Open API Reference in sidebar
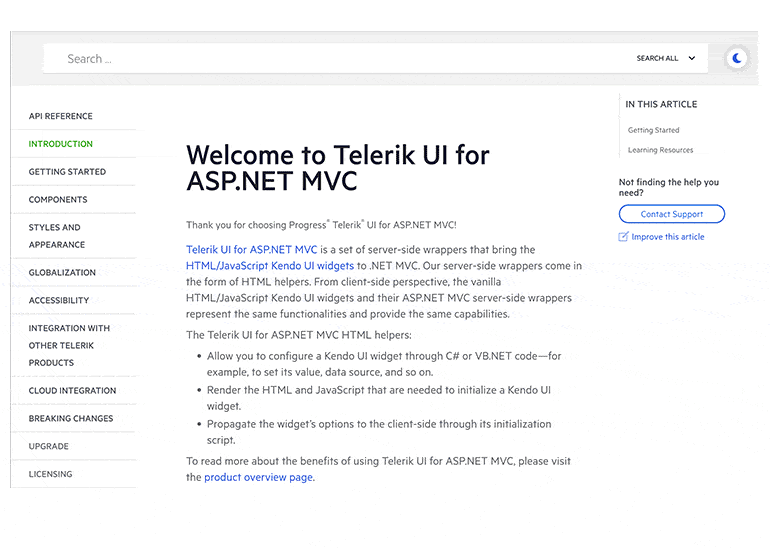The image size is (770, 548). (x=60, y=116)
